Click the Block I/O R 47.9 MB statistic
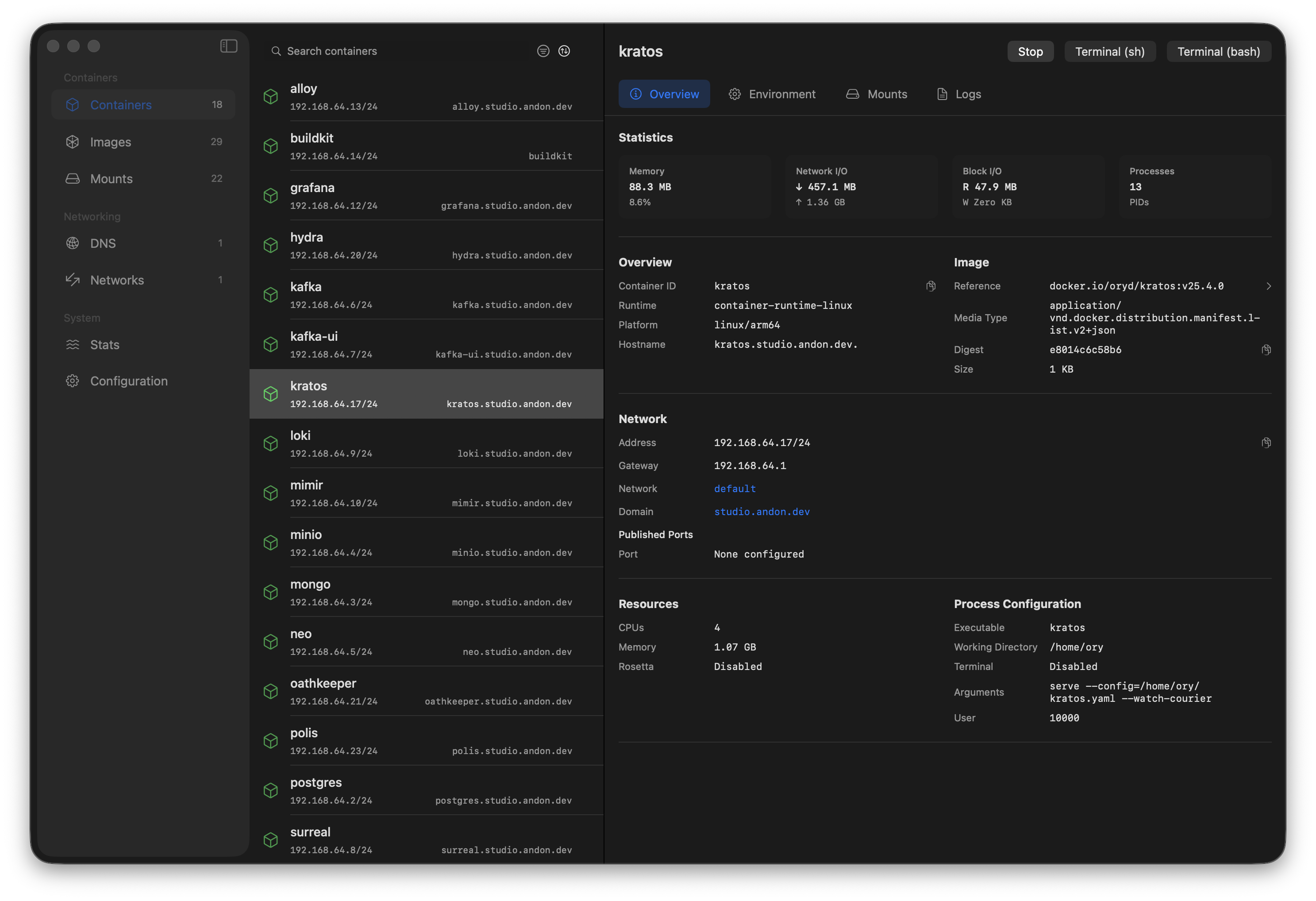The image size is (1316, 901). point(1028,186)
